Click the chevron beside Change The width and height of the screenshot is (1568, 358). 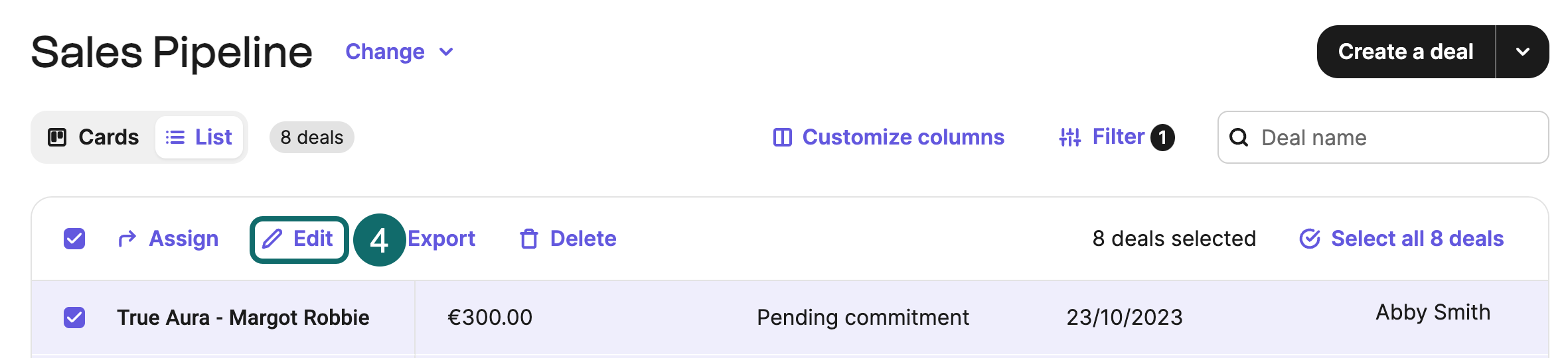[447, 52]
